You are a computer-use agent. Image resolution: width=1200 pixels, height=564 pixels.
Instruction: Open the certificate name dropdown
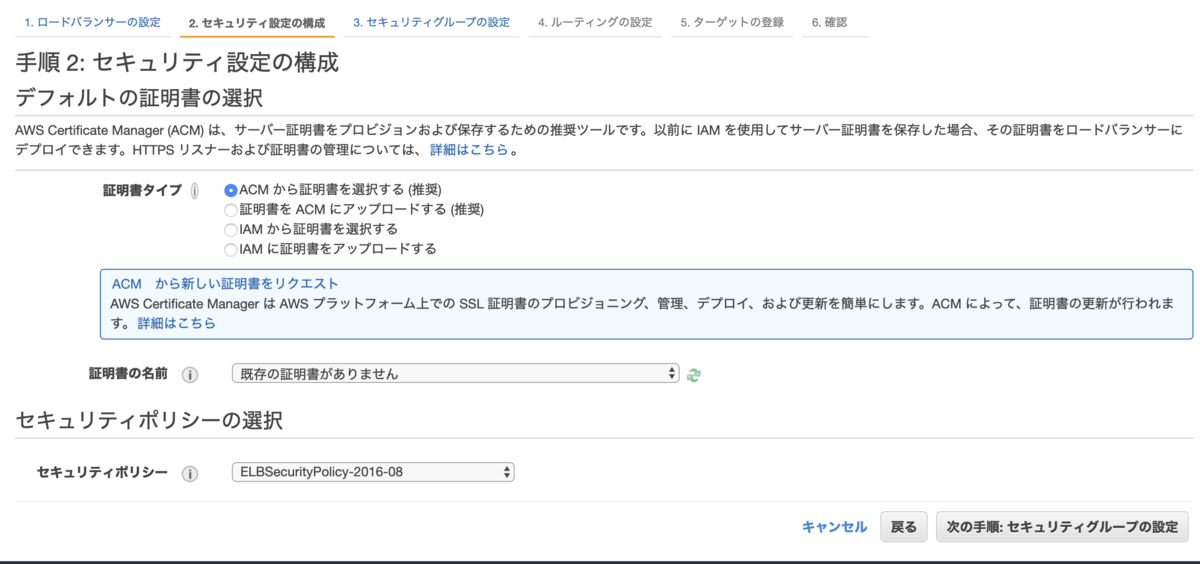point(455,374)
